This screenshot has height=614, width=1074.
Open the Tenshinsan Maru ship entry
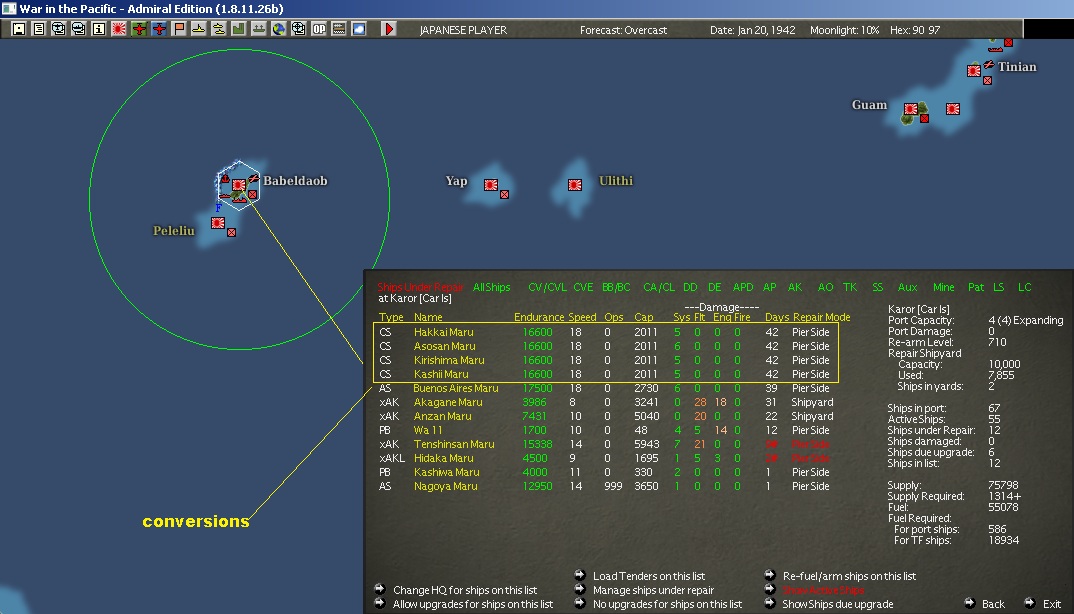pyautogui.click(x=453, y=444)
